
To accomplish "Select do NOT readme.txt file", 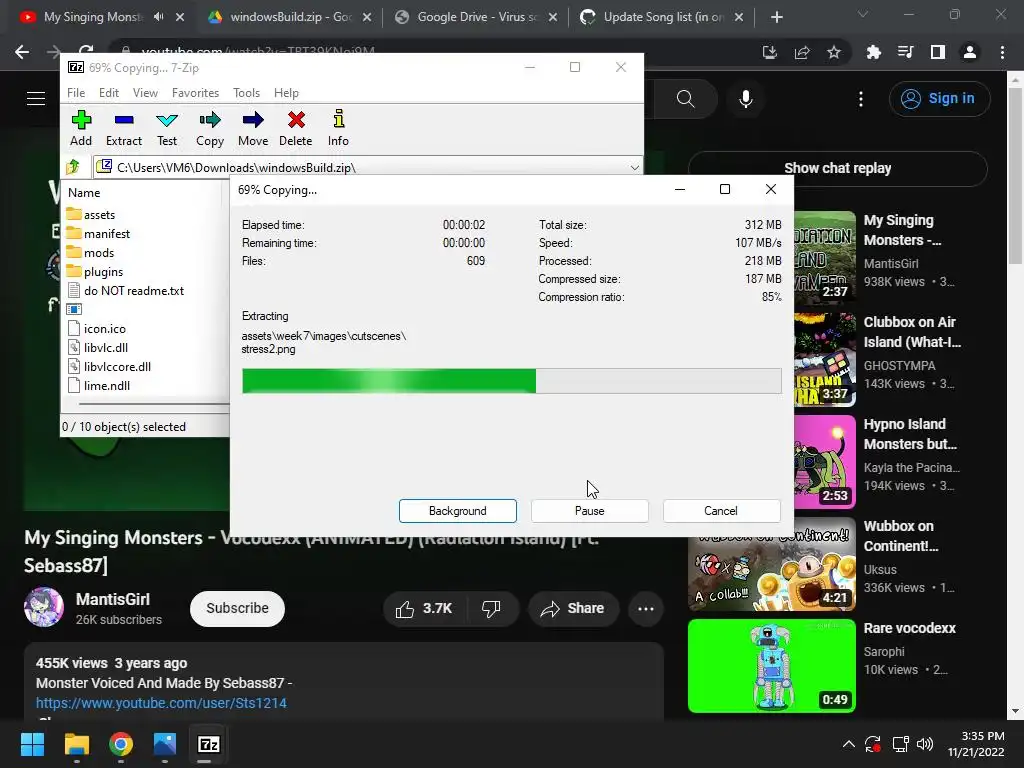I will coord(126,291).
